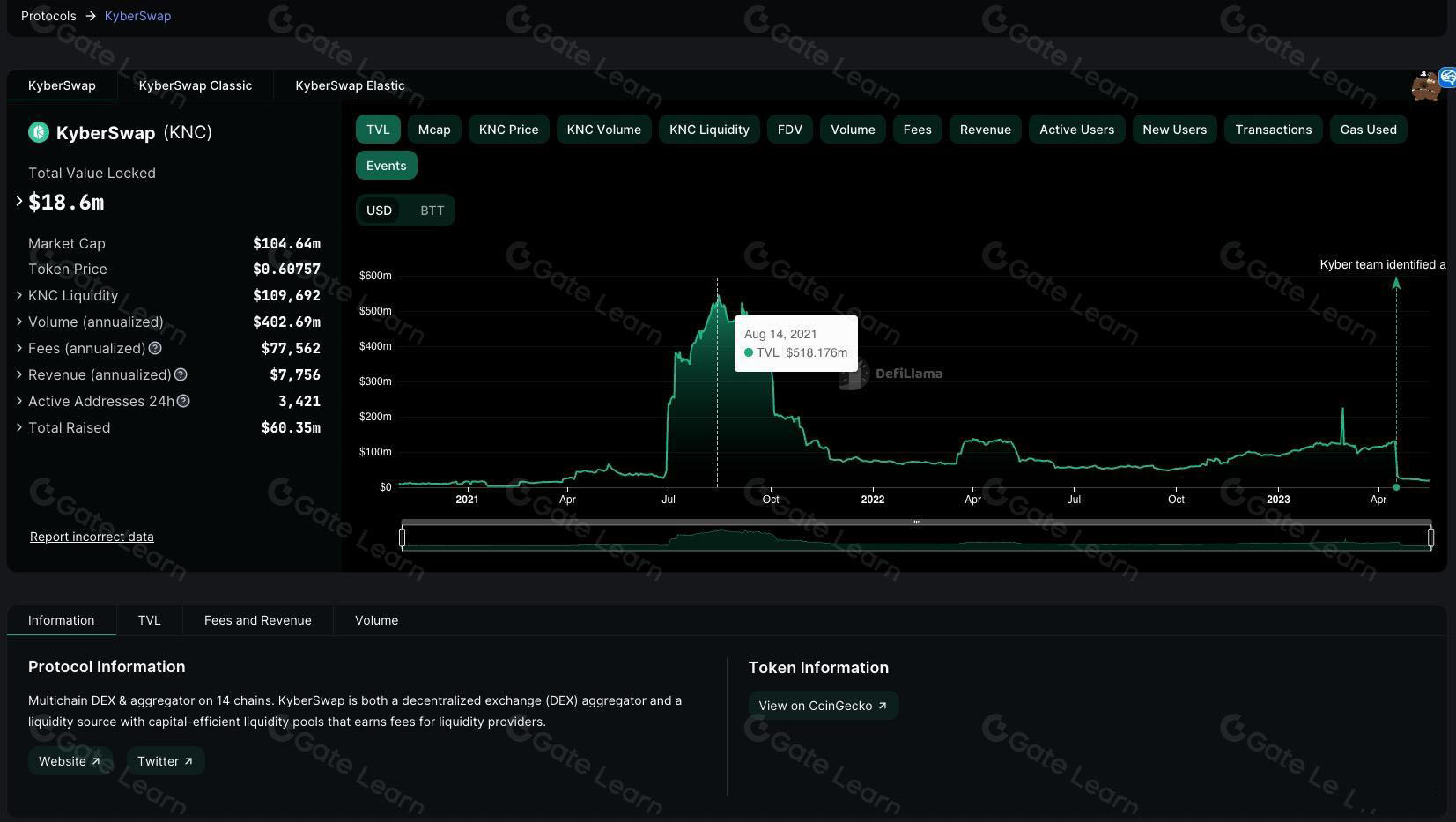1456x822 pixels.
Task: Select the KyberSwap Classic tab
Action: (x=196, y=85)
